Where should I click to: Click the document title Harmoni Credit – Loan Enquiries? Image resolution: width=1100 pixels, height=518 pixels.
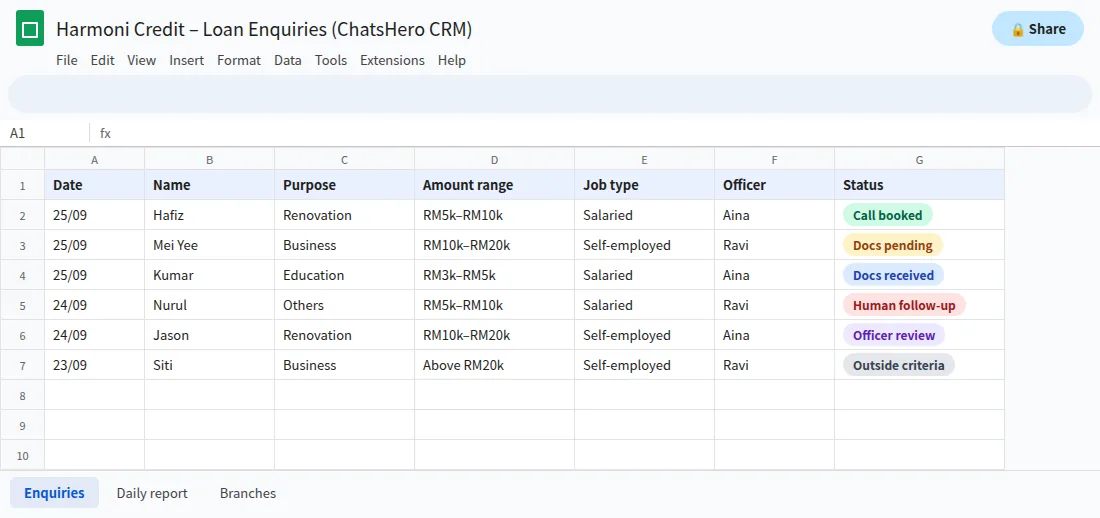click(264, 29)
